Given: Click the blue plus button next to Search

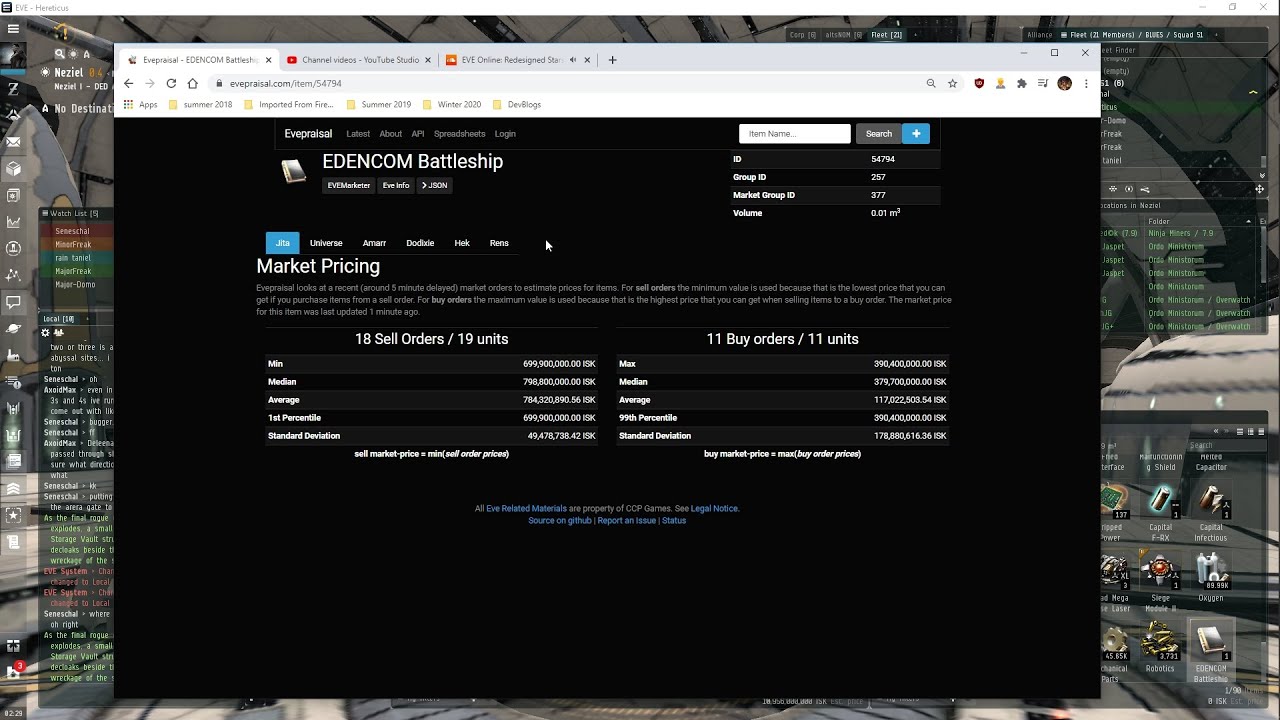Looking at the screenshot, I should click(916, 134).
